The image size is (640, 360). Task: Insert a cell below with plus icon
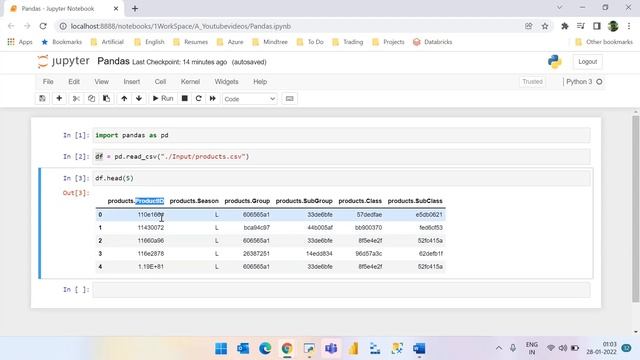[59, 98]
